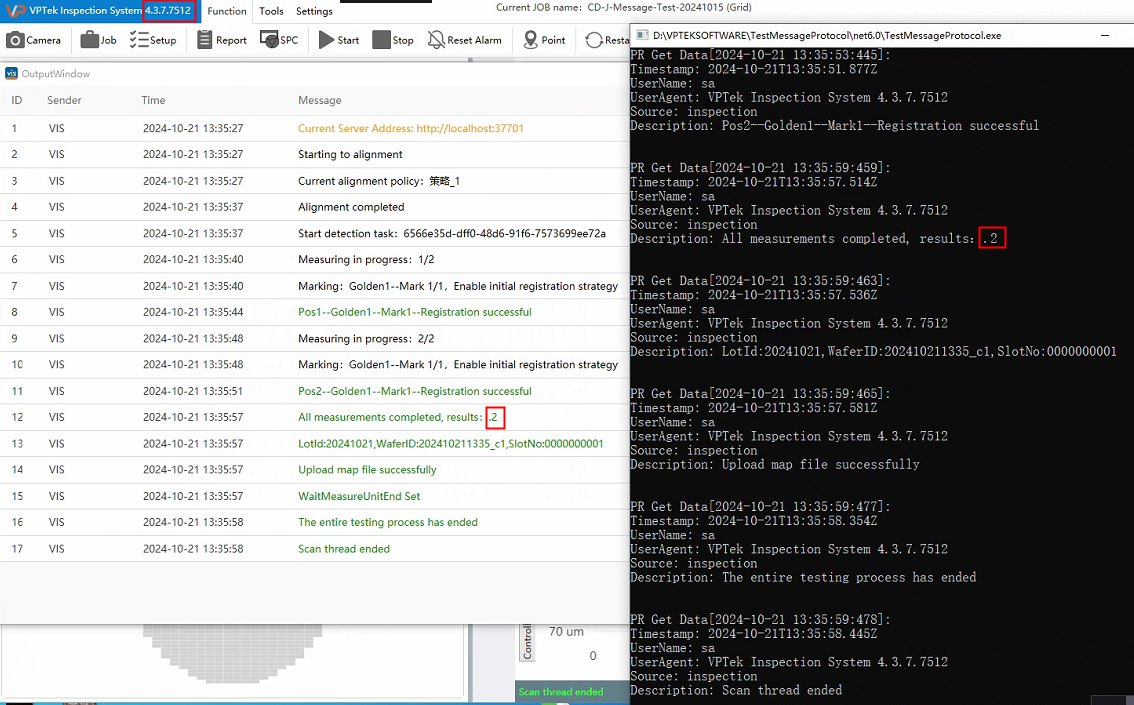
Task: Click console line with LotId:20241021 description
Action: [x=873, y=351]
